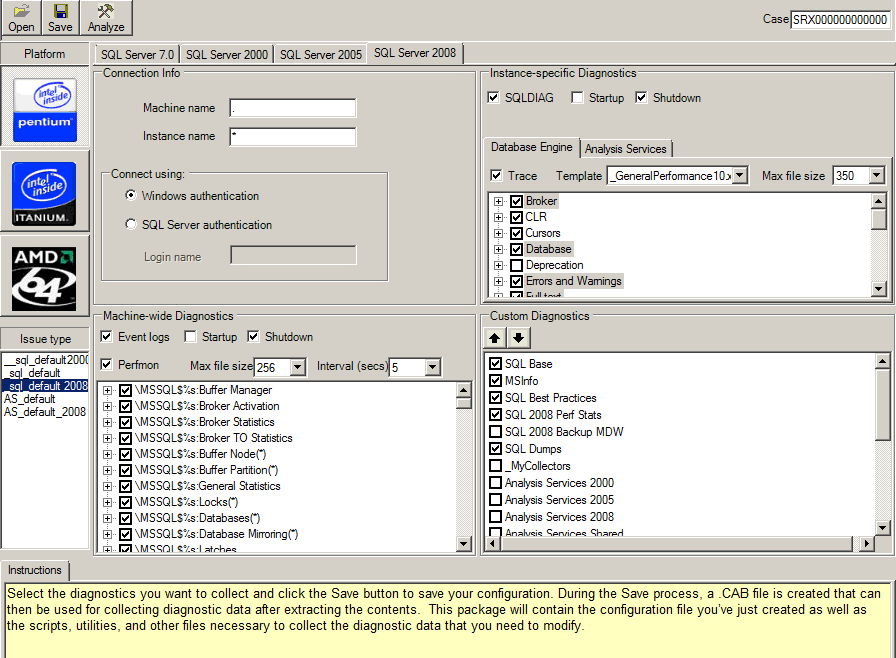Move custom diagnostic up with arrow
This screenshot has width=896, height=658.
click(x=497, y=338)
